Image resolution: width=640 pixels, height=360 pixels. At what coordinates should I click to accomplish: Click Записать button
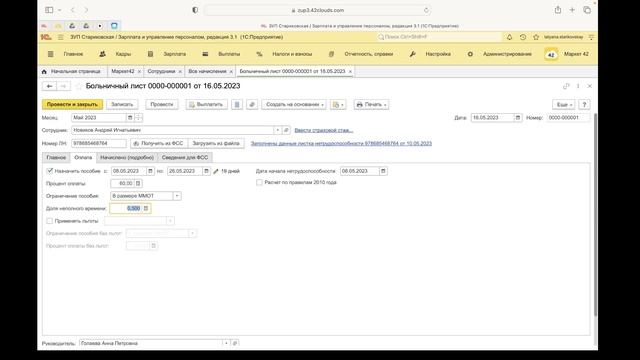pos(122,104)
